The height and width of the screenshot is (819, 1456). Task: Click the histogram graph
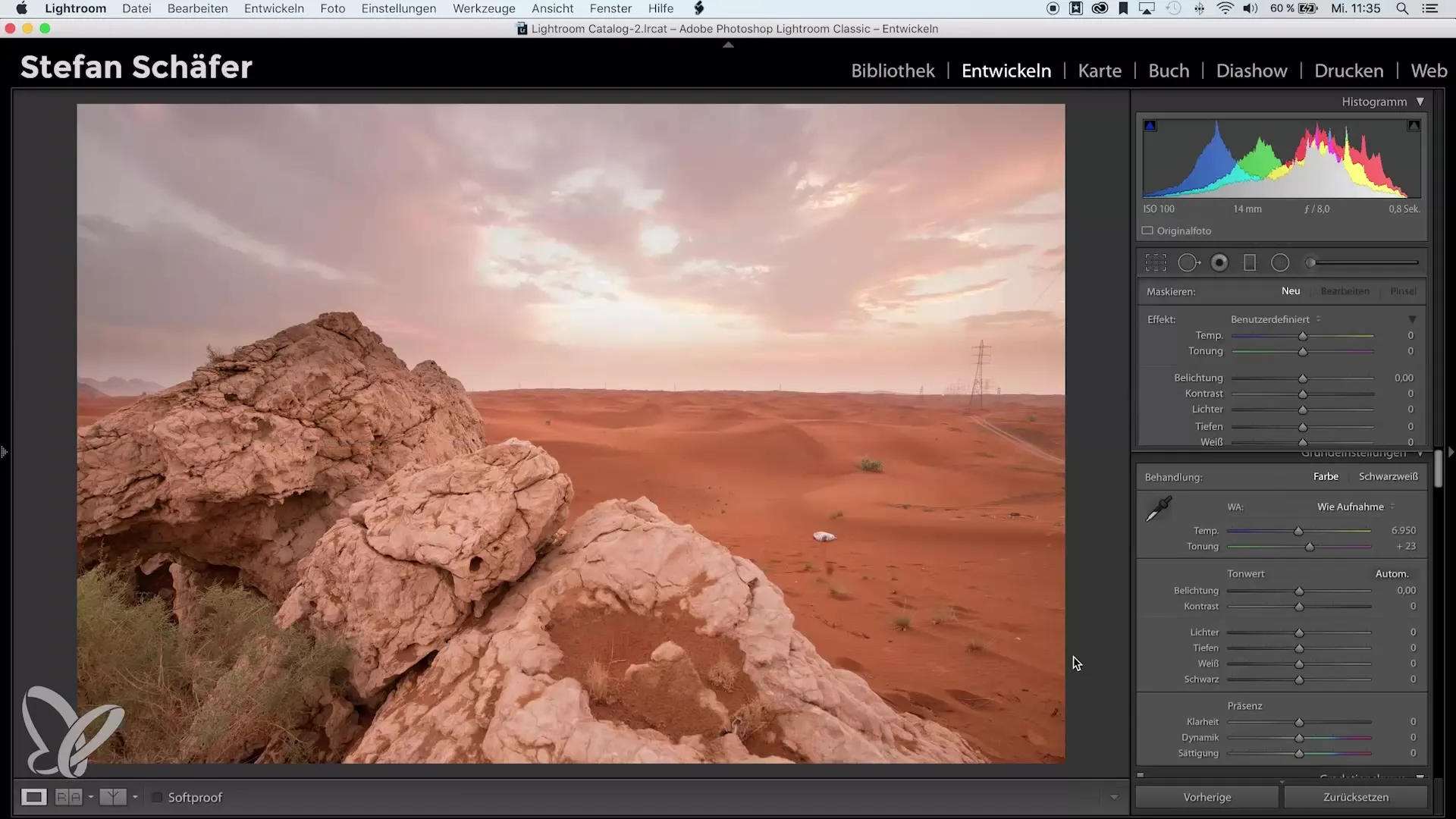point(1282,158)
